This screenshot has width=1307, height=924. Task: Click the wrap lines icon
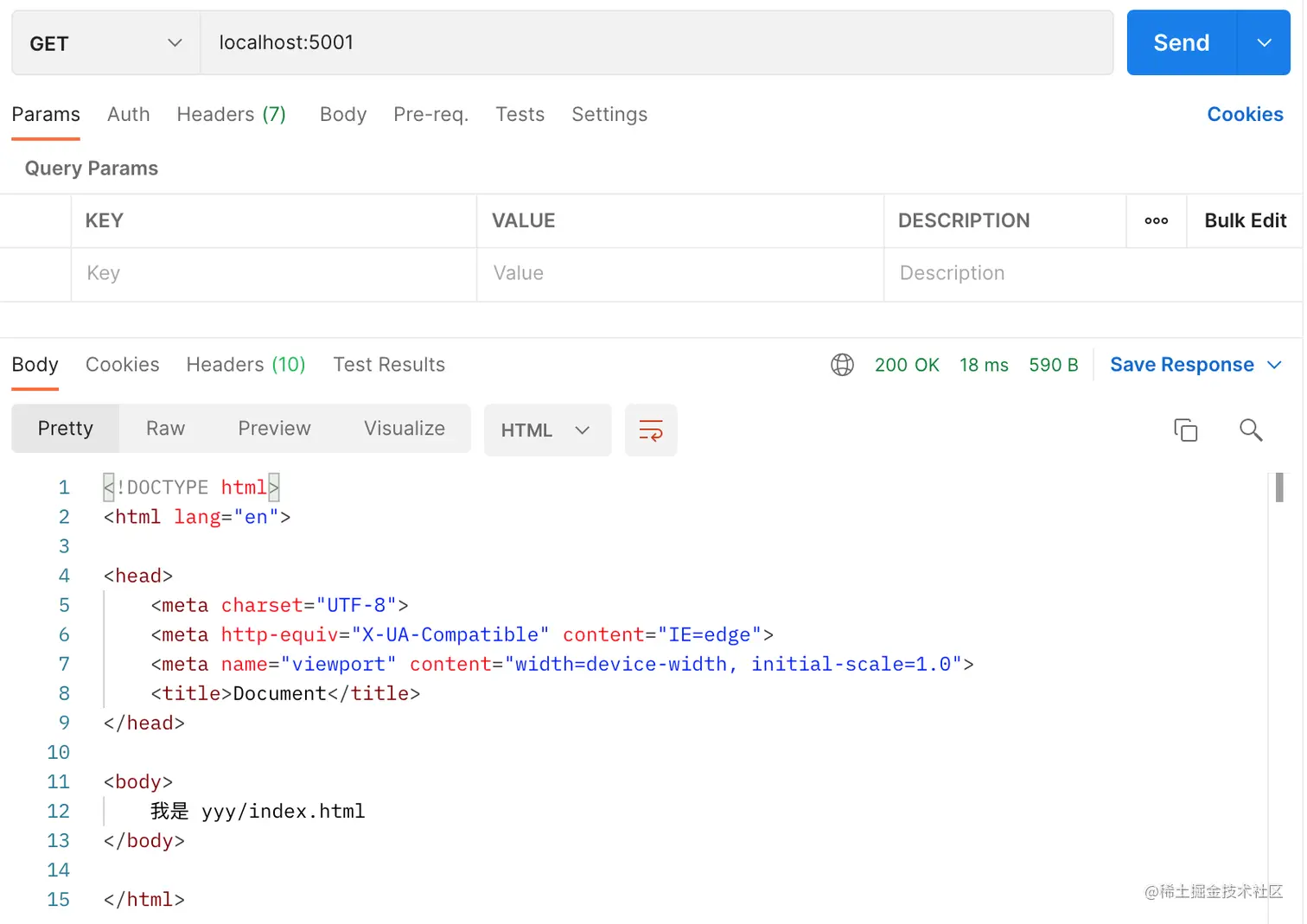650,430
